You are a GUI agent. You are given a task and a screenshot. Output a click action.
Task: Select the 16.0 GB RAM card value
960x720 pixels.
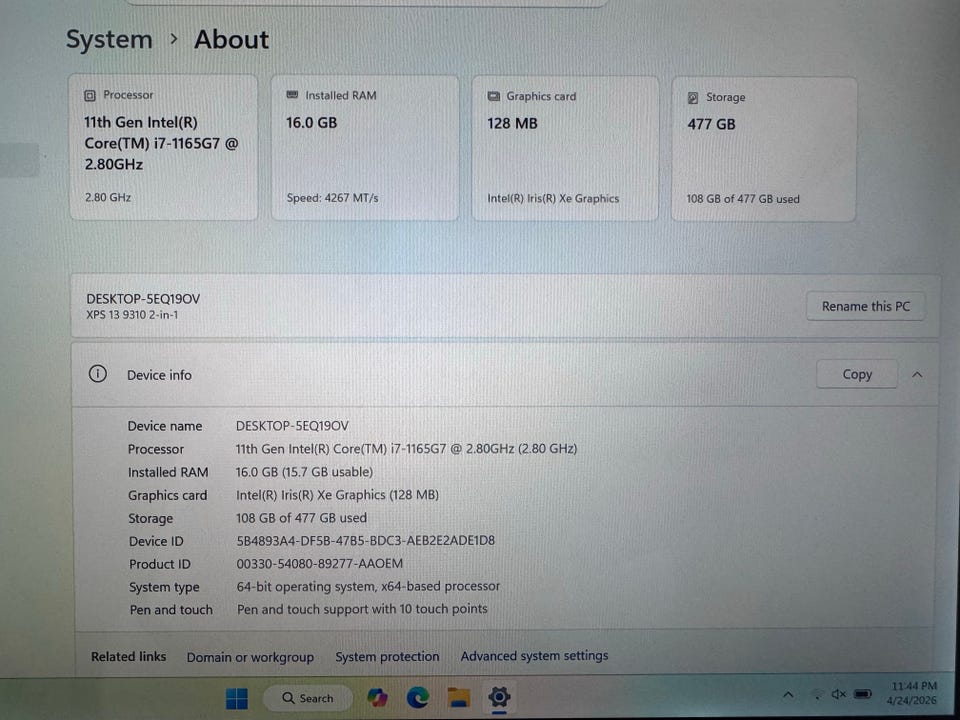pos(312,122)
